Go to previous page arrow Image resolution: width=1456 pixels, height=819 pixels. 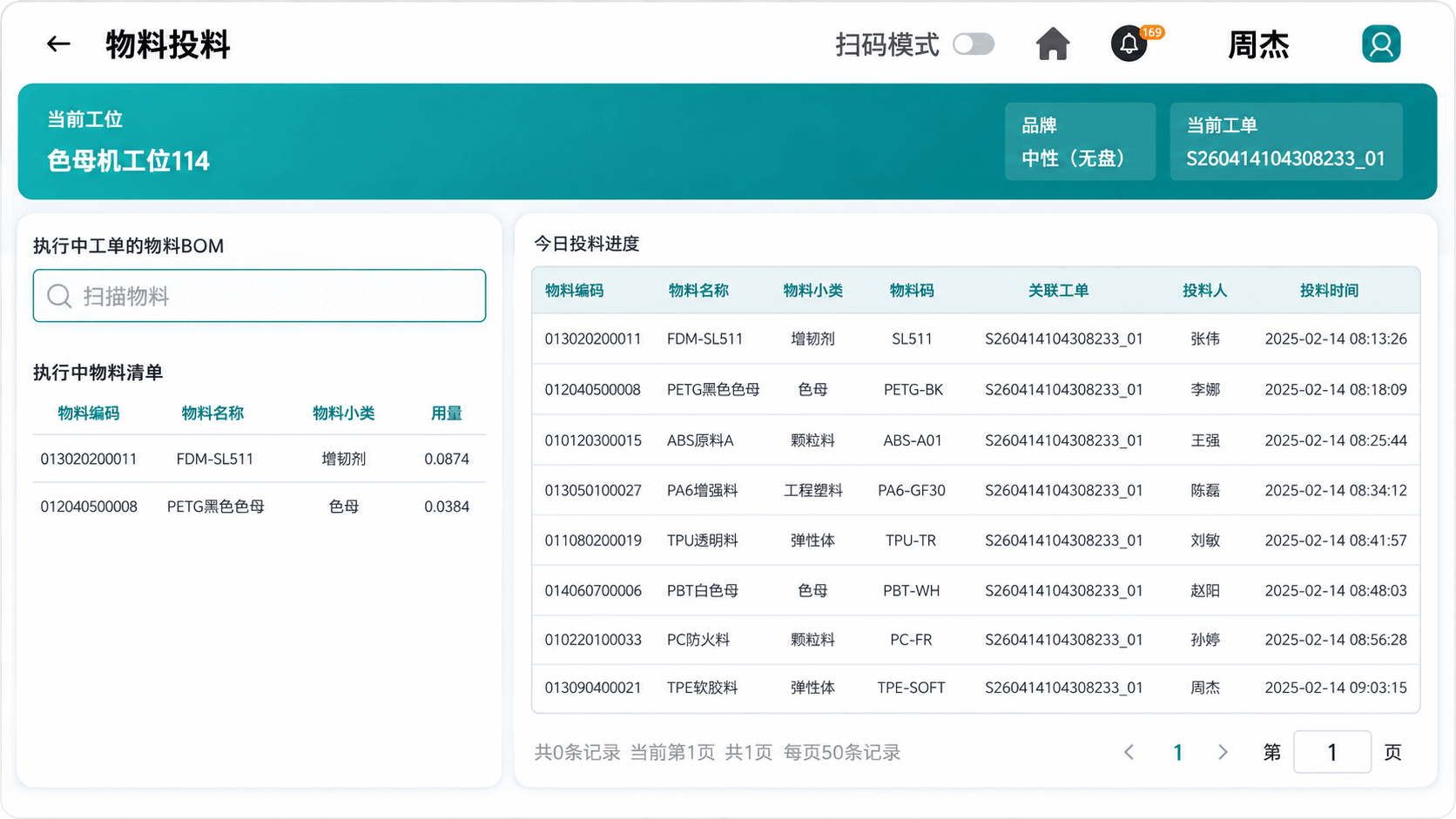(1129, 752)
